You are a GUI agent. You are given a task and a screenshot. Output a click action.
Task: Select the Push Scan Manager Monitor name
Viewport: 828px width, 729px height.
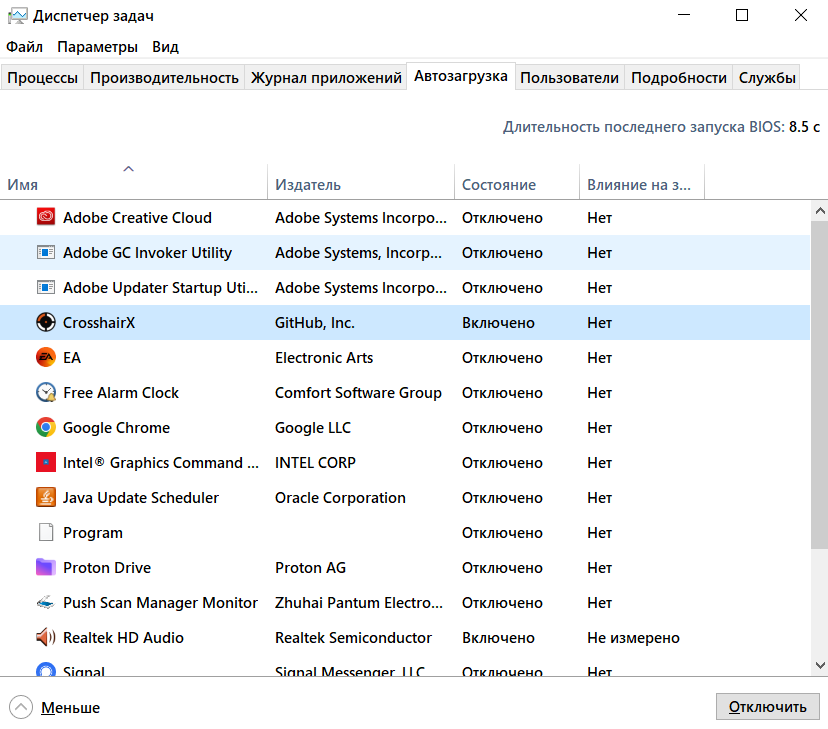pos(160,603)
